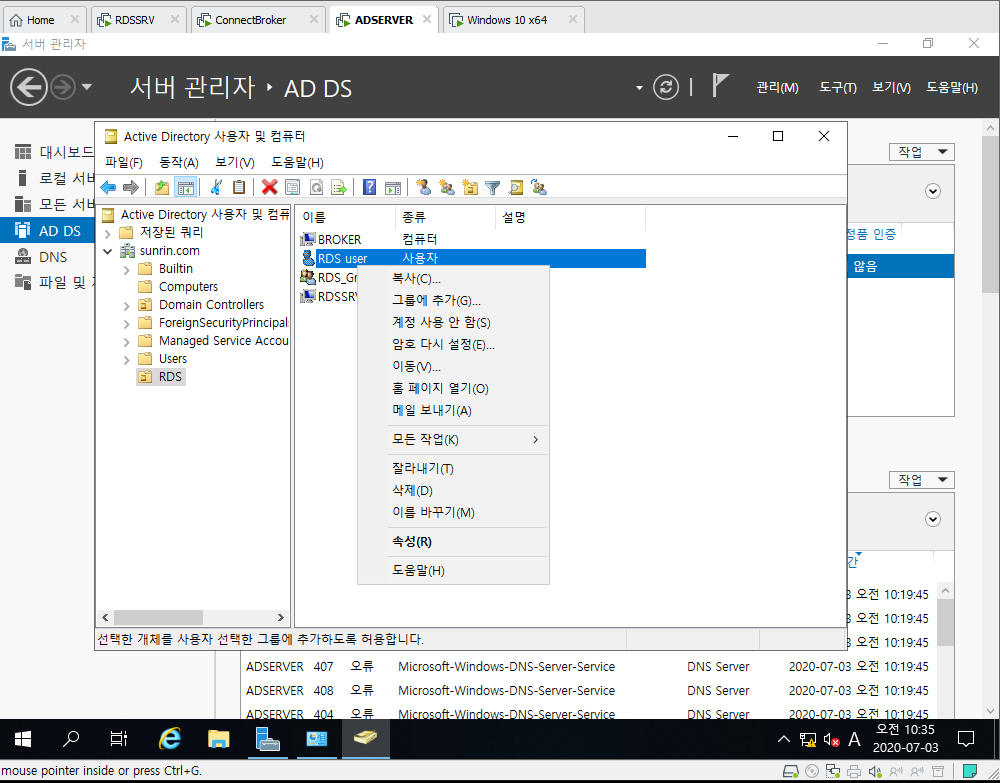Open the upper 작업 dropdown
1000x783 pixels.
point(922,152)
